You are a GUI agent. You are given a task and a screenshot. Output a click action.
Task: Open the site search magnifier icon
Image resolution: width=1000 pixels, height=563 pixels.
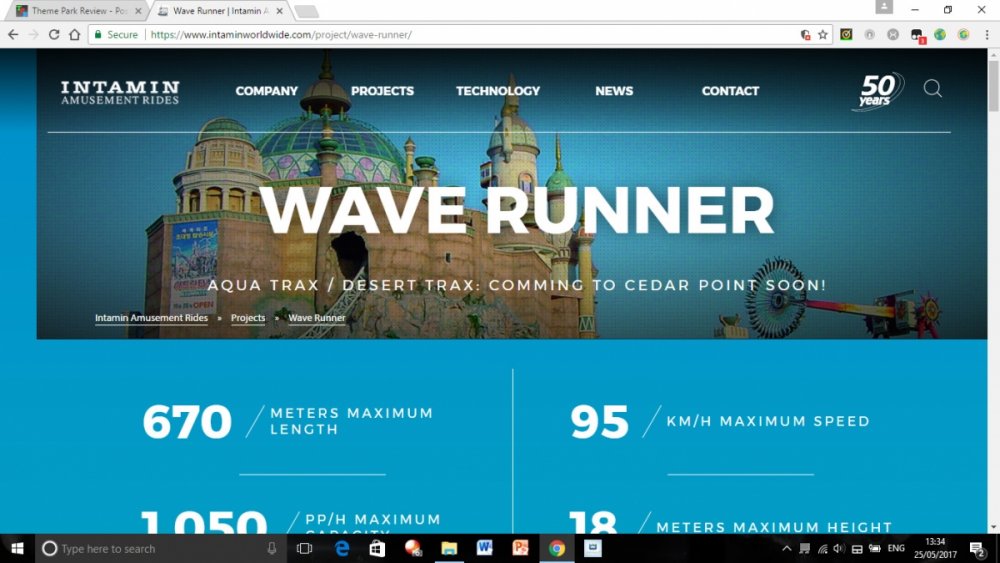coord(932,88)
